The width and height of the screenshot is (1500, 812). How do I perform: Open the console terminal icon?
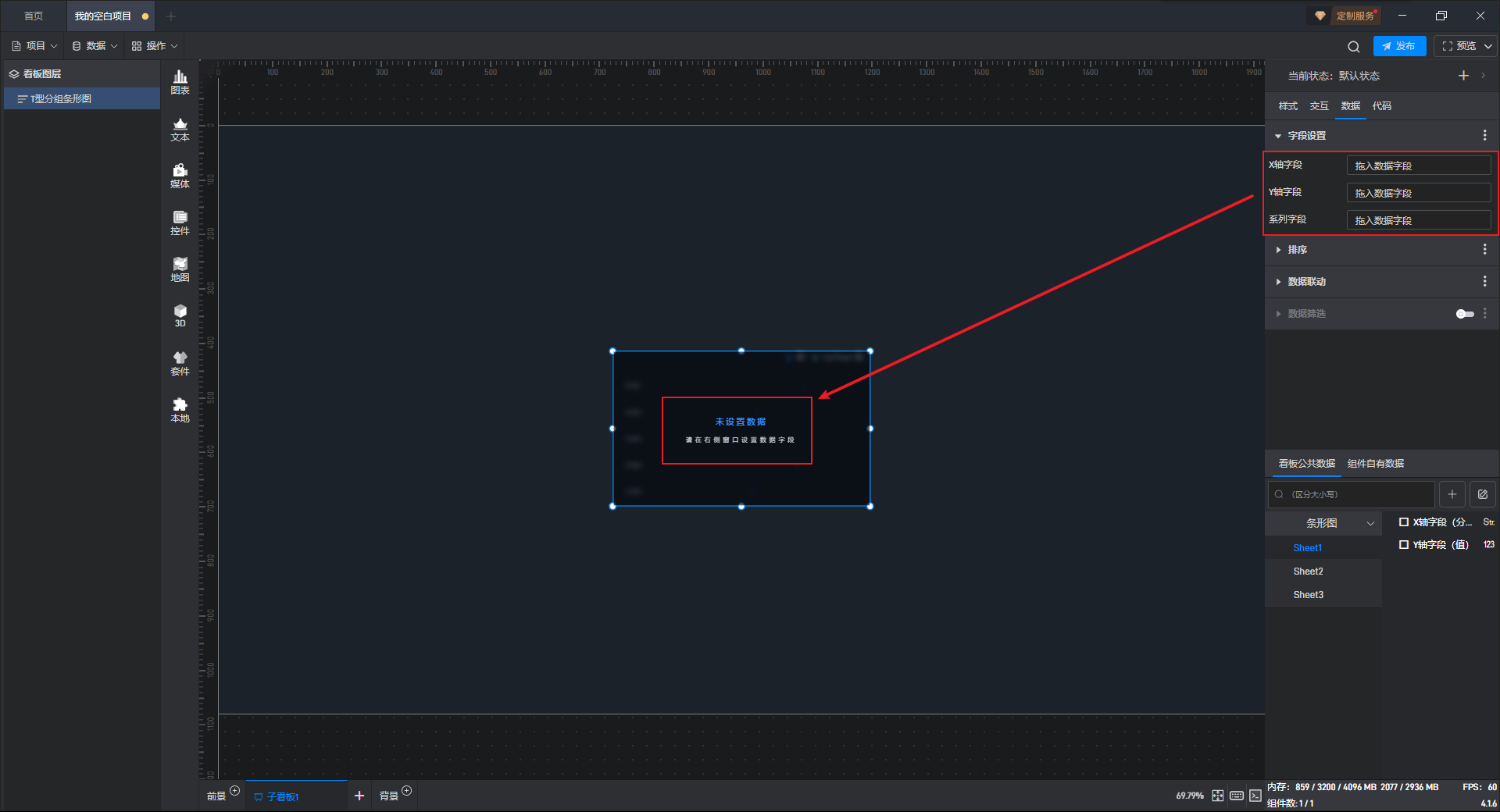click(x=1255, y=796)
